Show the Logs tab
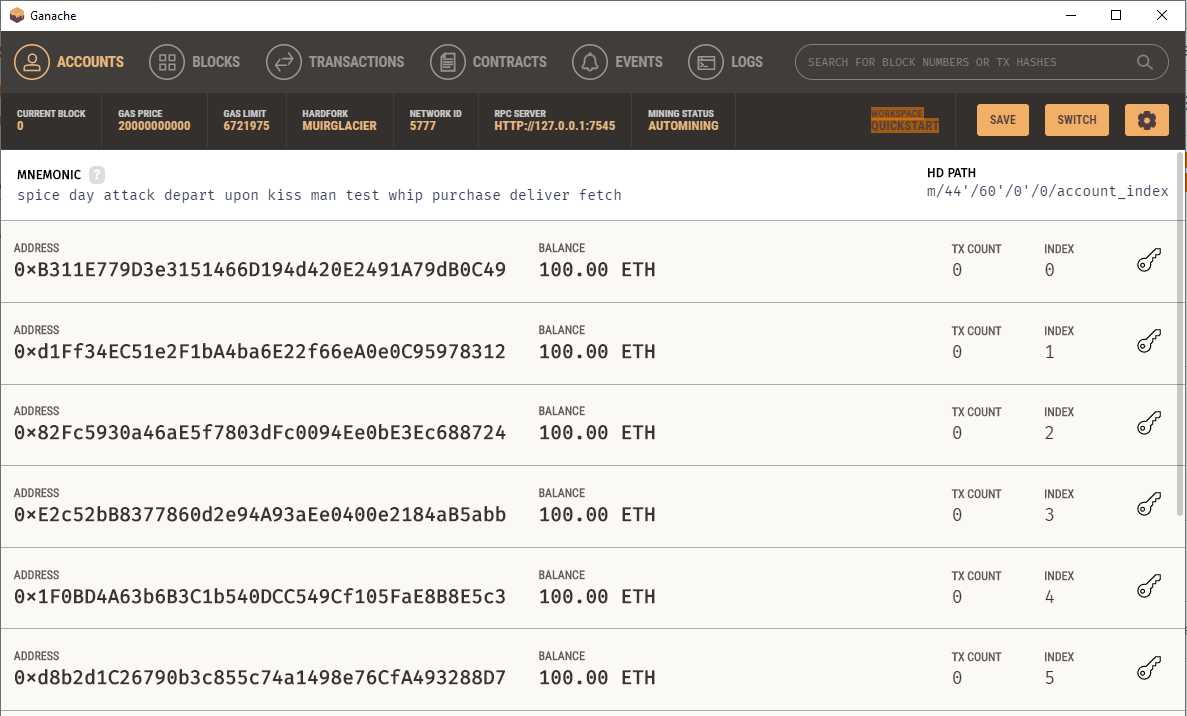 (x=725, y=62)
